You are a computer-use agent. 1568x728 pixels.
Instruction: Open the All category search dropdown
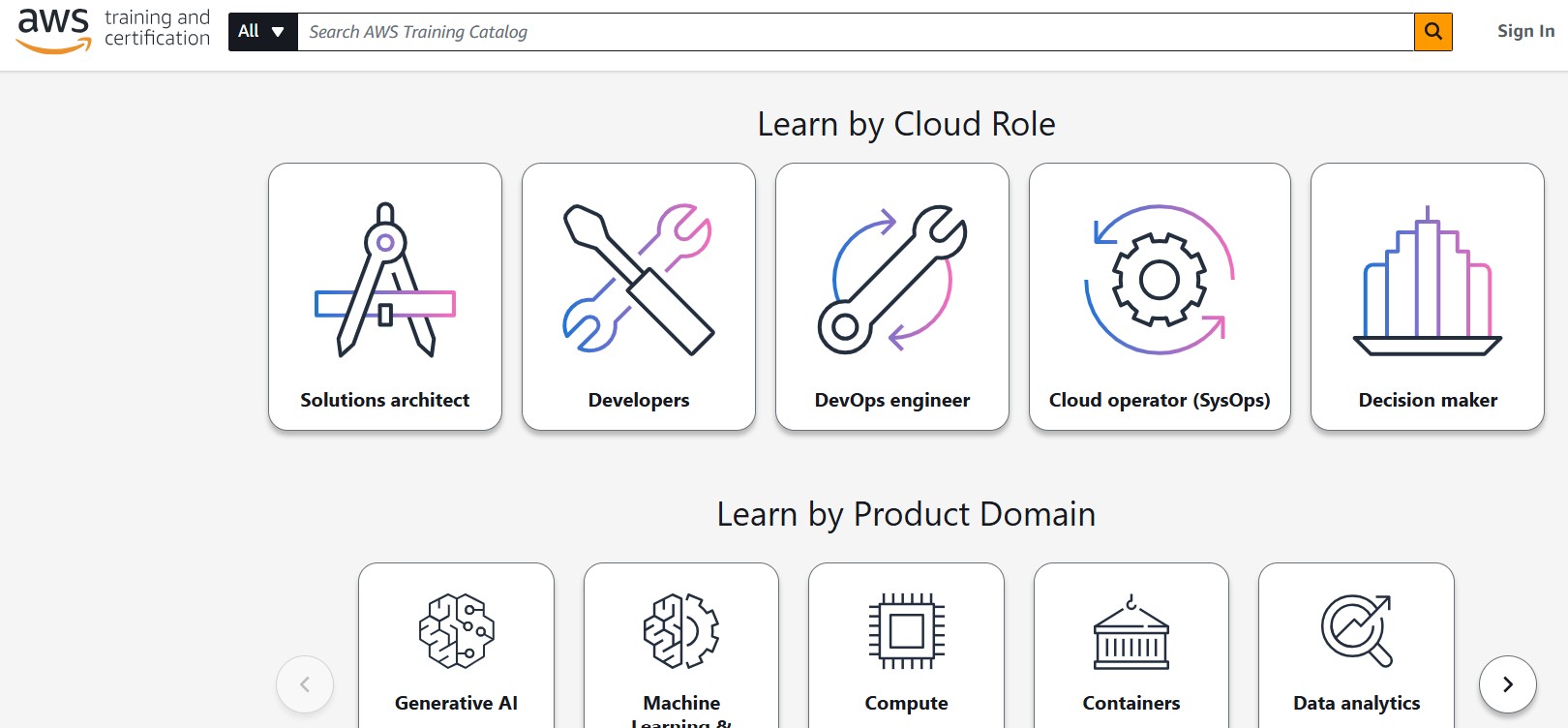tap(262, 32)
